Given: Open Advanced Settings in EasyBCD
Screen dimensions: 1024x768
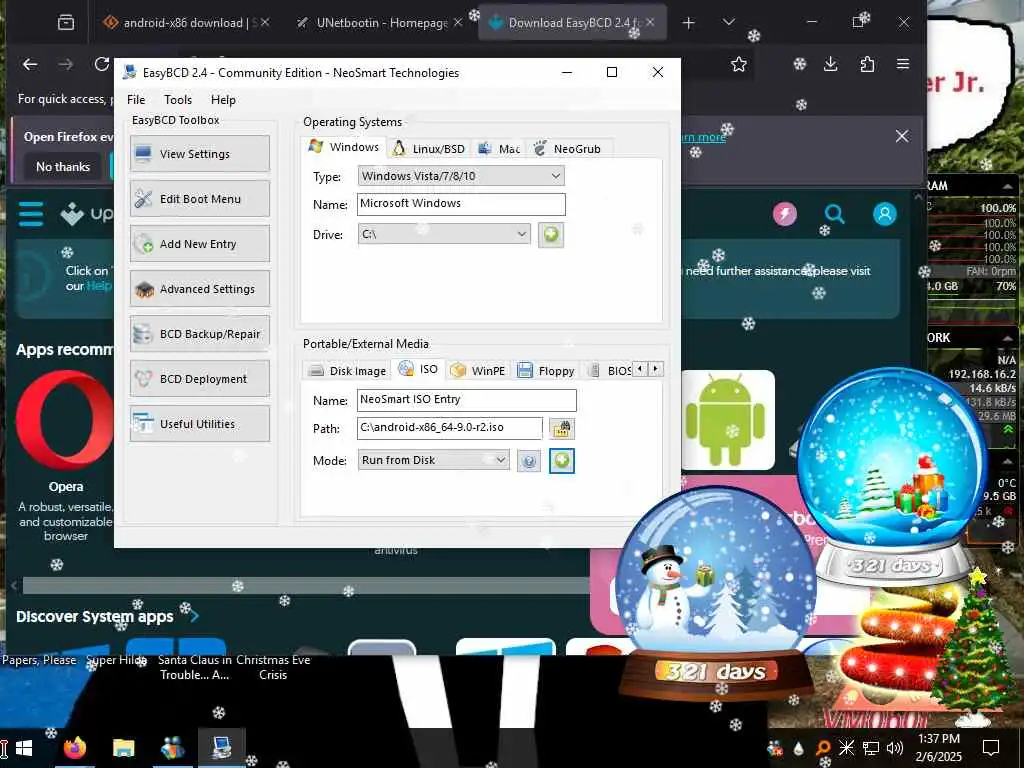Looking at the screenshot, I should click(x=199, y=289).
